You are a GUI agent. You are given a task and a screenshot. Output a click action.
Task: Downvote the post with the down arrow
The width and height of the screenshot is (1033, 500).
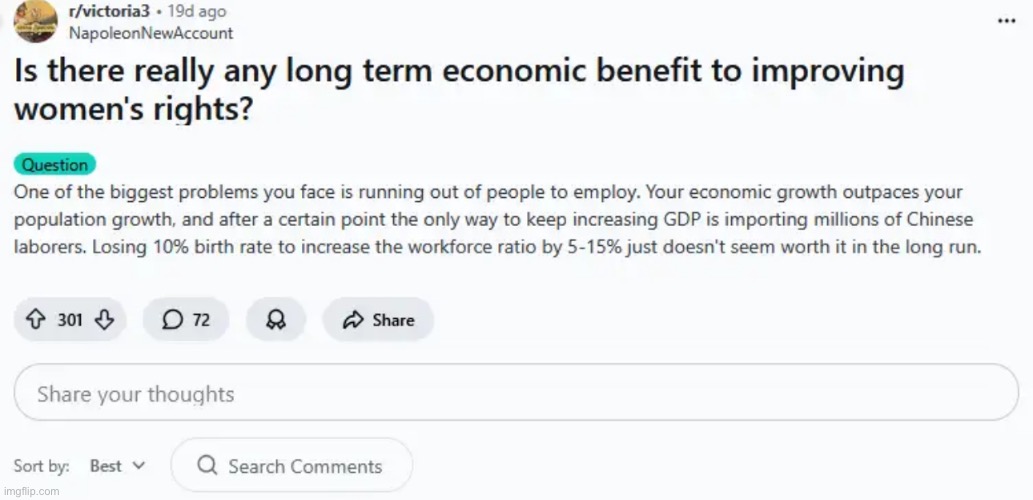(105, 320)
